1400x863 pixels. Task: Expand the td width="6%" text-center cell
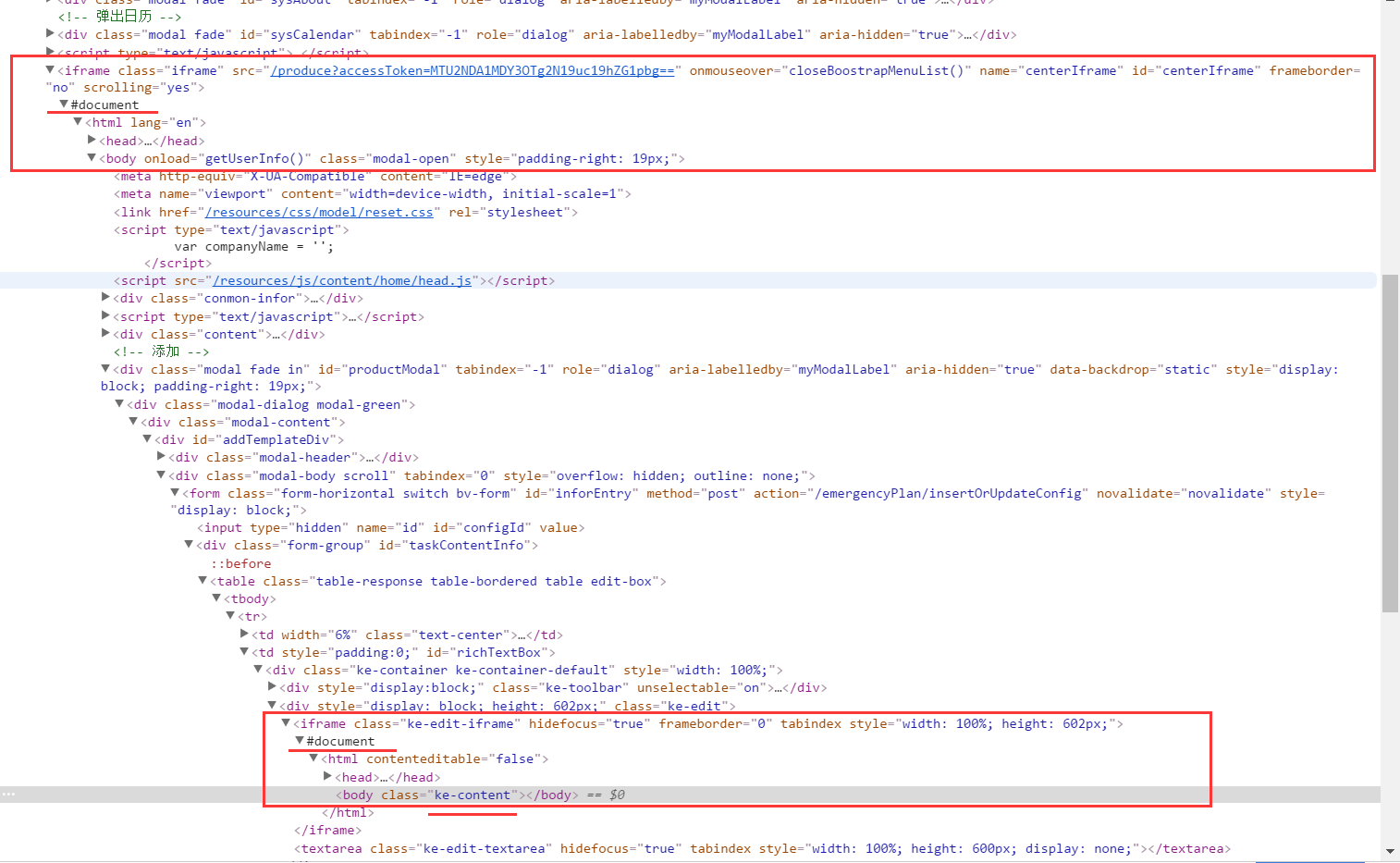244,634
